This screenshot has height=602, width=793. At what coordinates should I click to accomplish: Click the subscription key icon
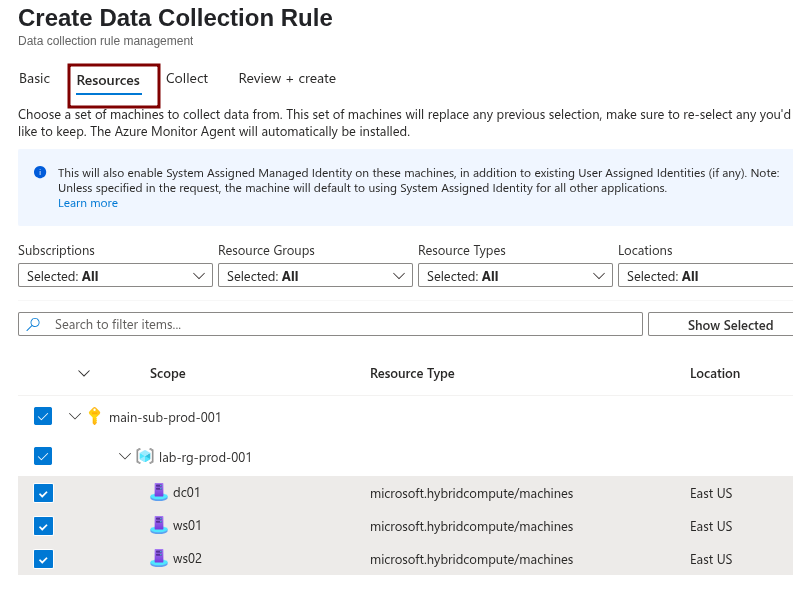(x=94, y=416)
